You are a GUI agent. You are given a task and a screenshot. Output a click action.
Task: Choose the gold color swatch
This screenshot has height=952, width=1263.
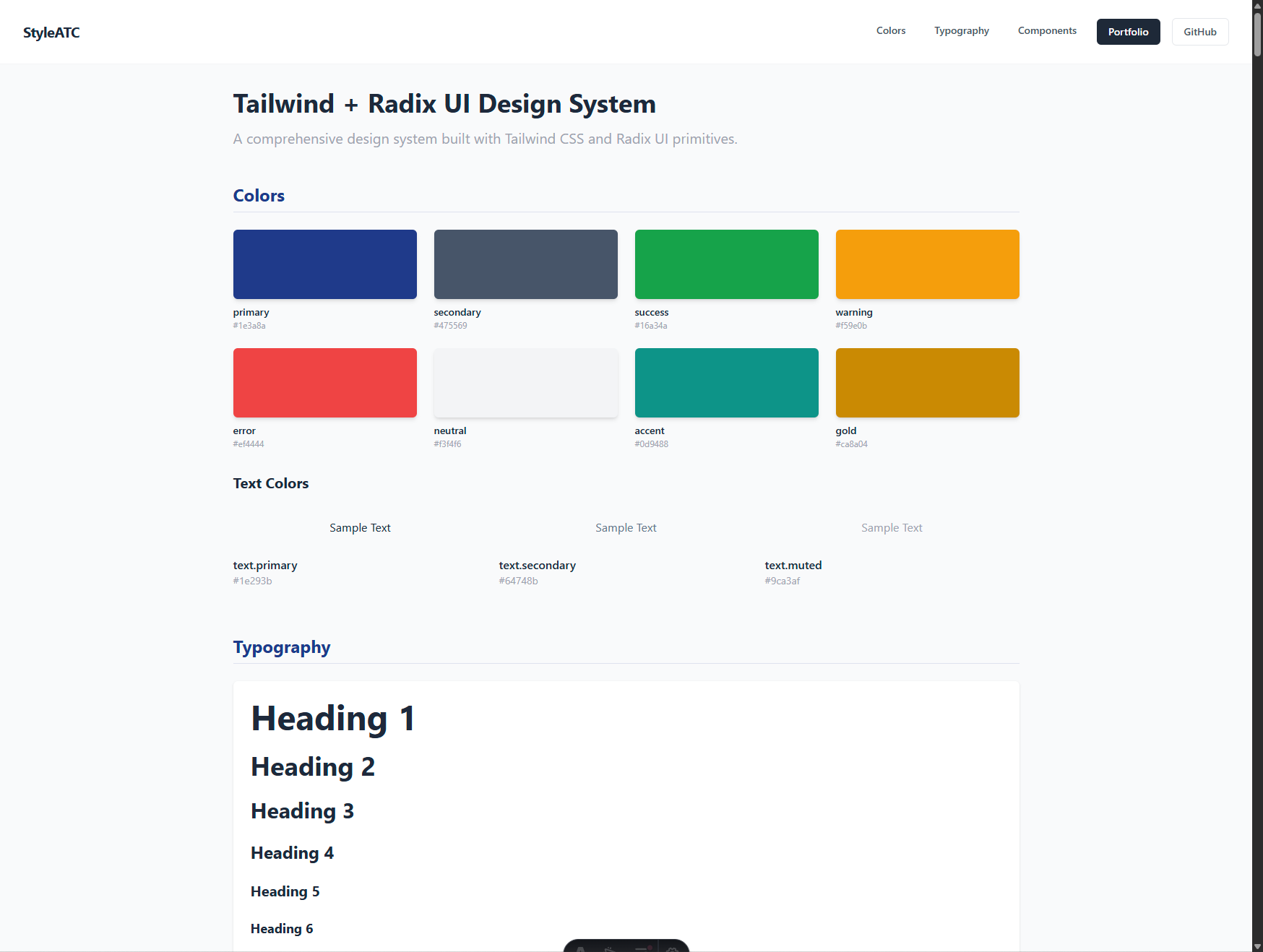(x=927, y=383)
